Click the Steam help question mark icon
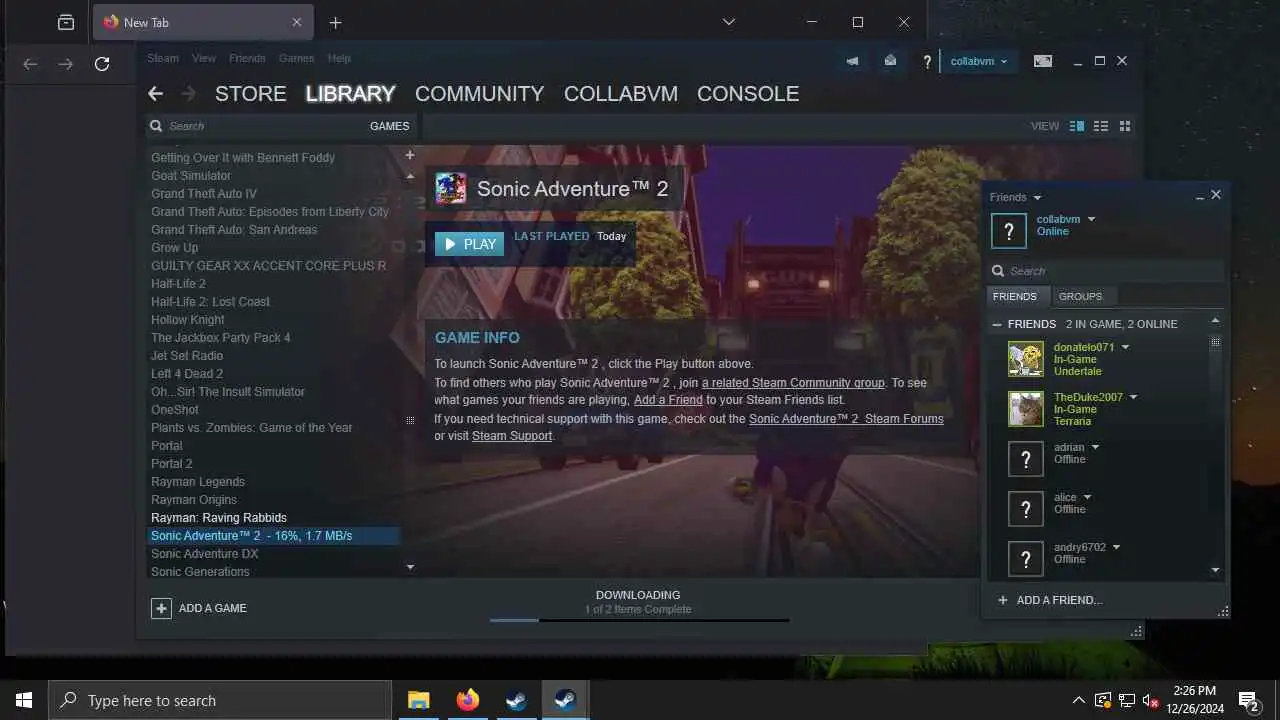Screen dimensions: 1280x720 click(x=927, y=62)
